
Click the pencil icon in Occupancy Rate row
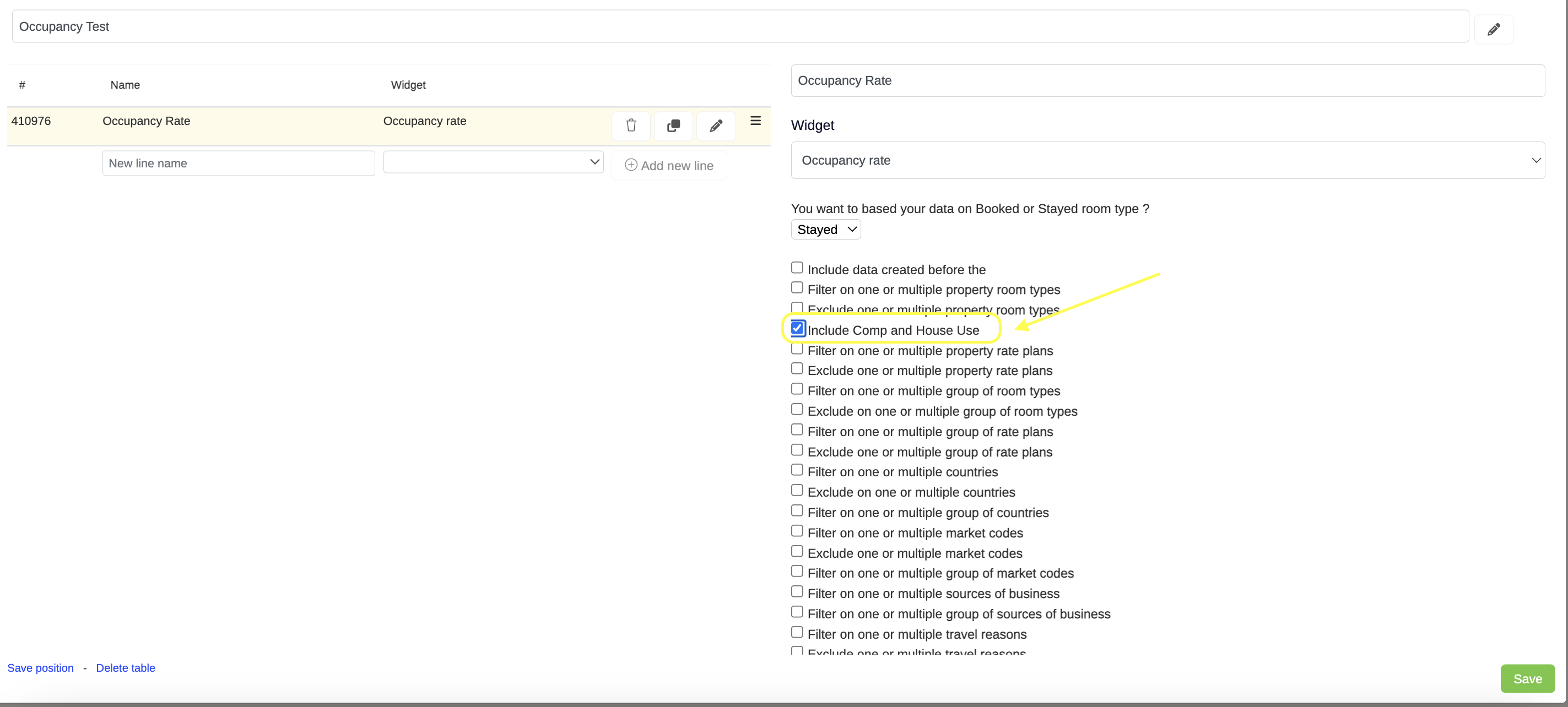[x=716, y=126]
